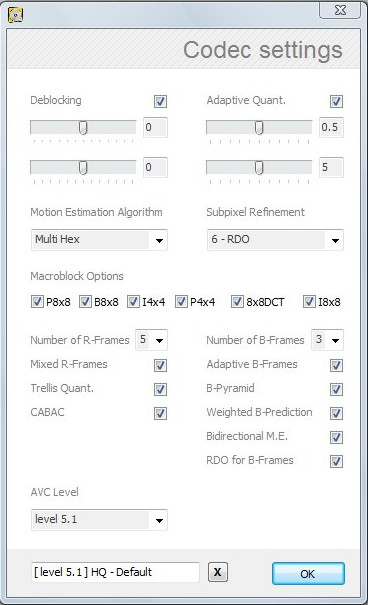This screenshot has width=368, height=605.
Task: Open Number of B-Frames dropdown
Action: click(x=327, y=340)
